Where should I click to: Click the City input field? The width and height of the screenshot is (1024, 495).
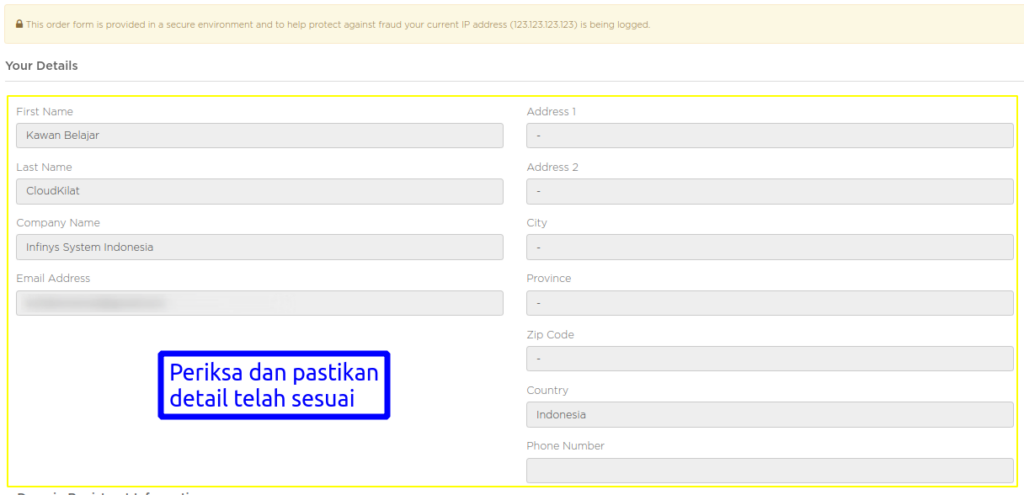tap(769, 247)
